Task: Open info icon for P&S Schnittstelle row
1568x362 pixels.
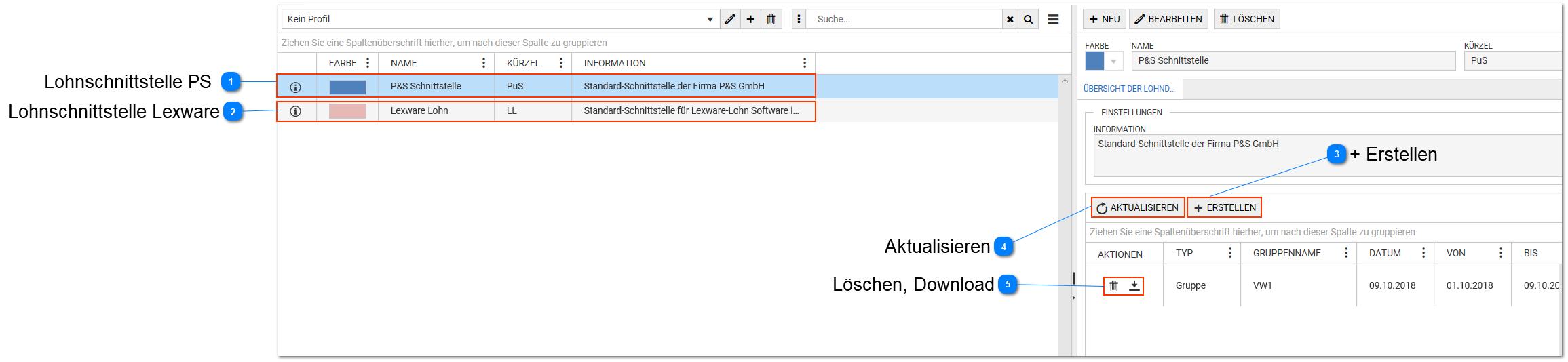Action: point(295,87)
